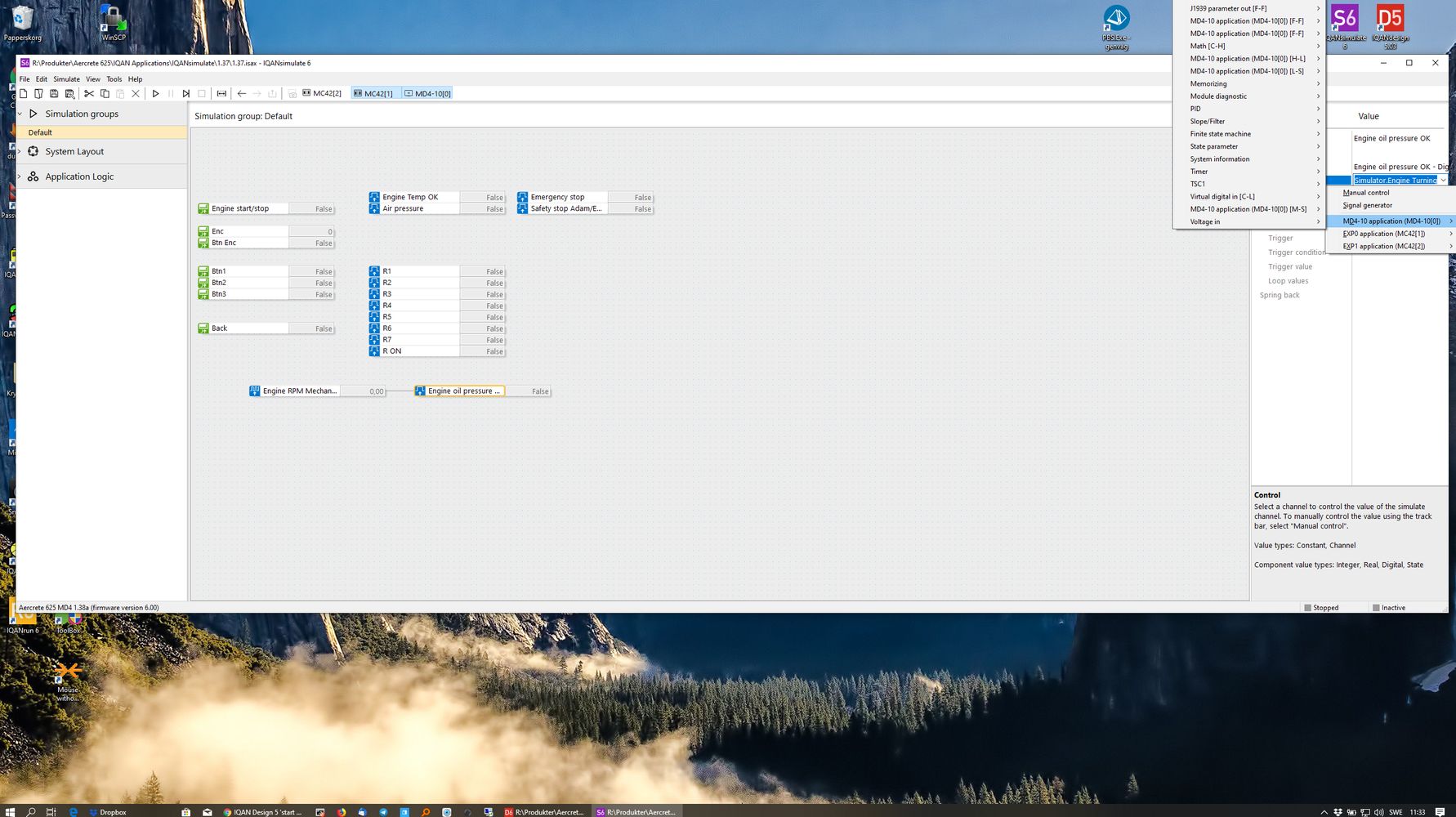Click the back arrow navigation icon
This screenshot has height=817, width=1456.
click(x=241, y=93)
